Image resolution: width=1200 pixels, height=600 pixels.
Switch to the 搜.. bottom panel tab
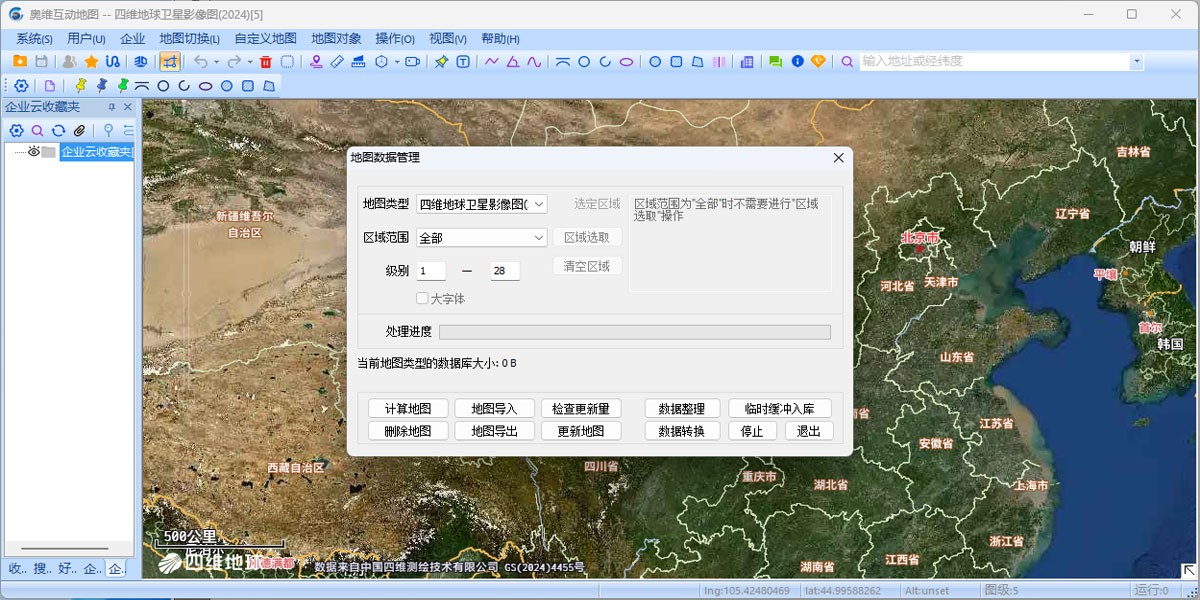[42, 569]
